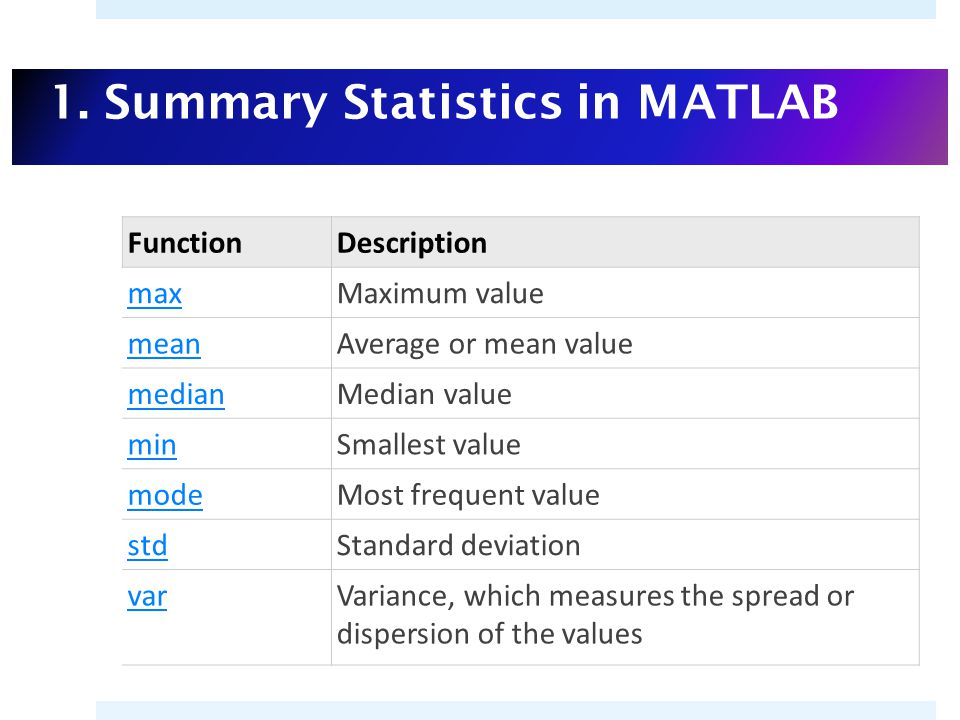The width and height of the screenshot is (960, 720).
Task: Follow the median function link
Action: tap(176, 394)
